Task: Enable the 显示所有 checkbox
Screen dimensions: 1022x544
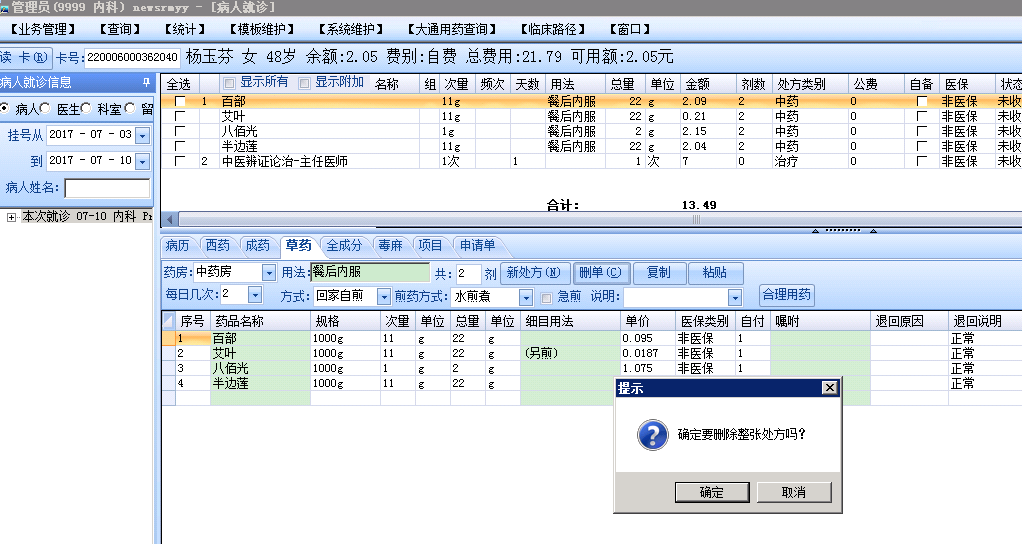Action: pos(229,83)
